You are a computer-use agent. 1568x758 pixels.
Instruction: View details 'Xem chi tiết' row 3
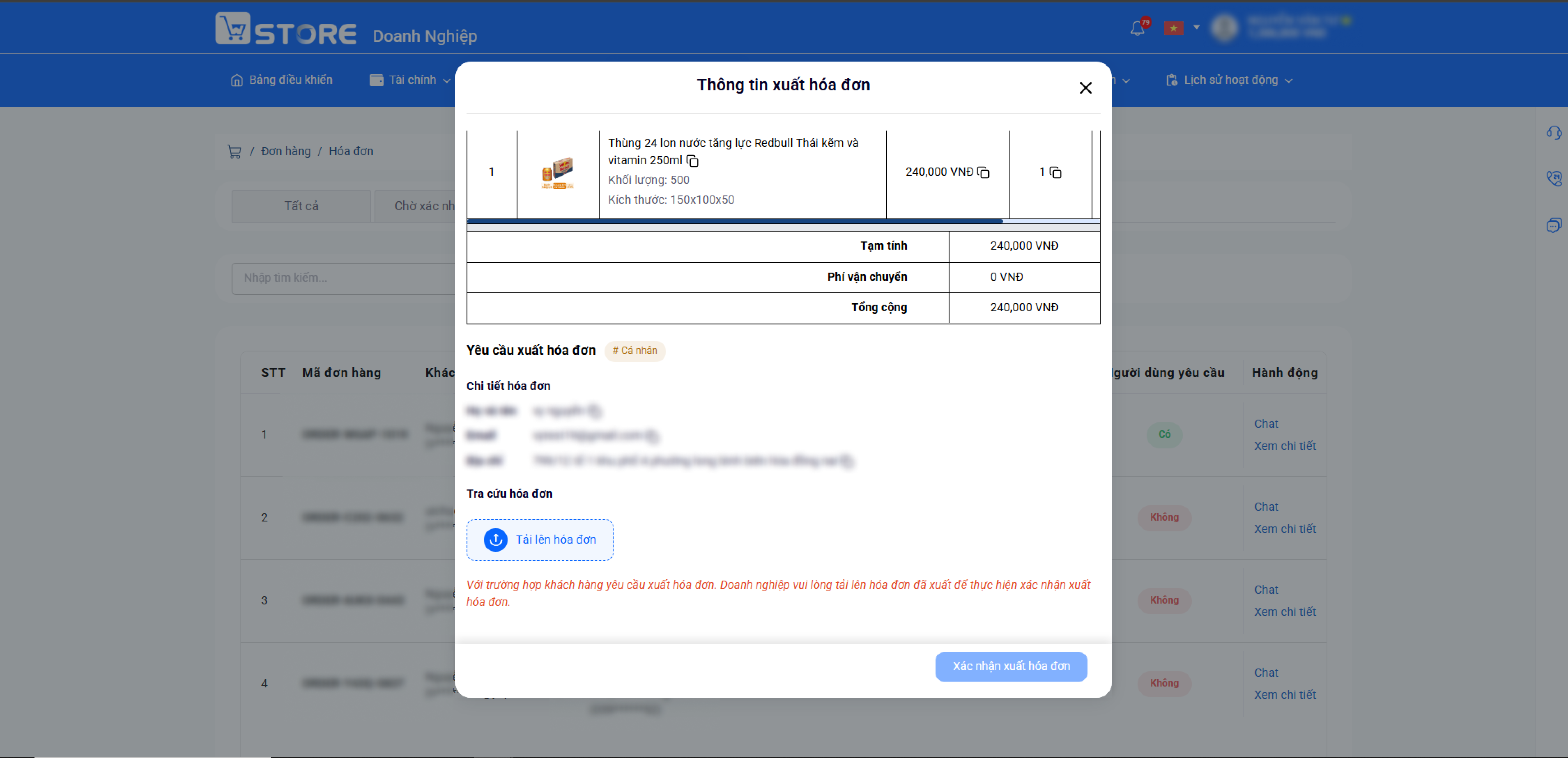[1285, 612]
